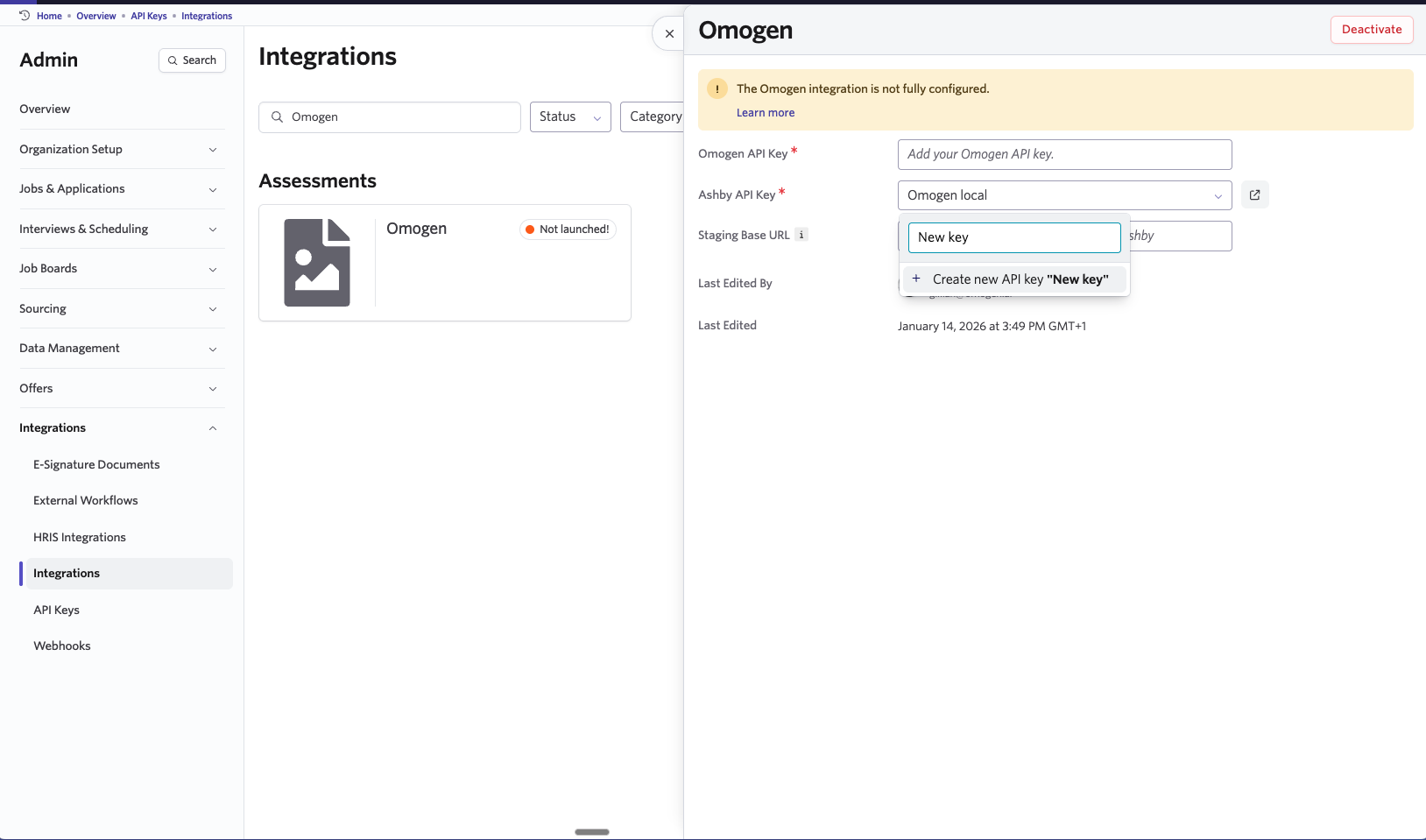The image size is (1426, 840).
Task: Open the external link icon next to Ashby API Key
Action: pyautogui.click(x=1254, y=194)
